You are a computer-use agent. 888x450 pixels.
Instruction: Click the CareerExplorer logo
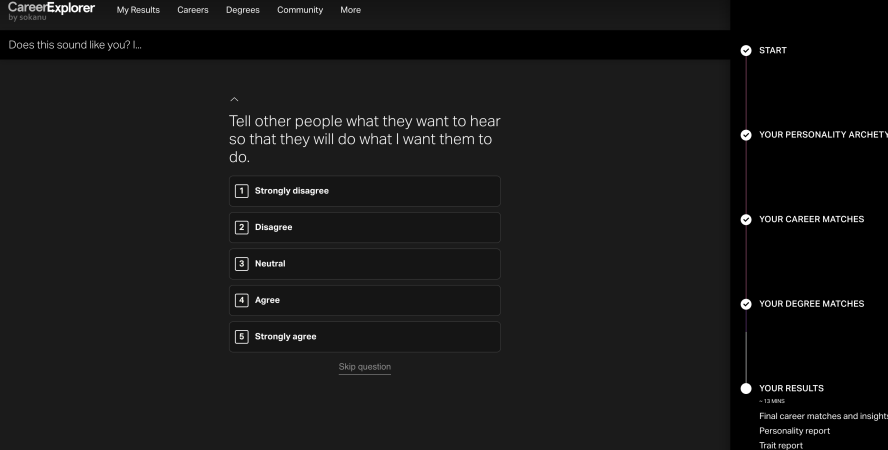point(51,10)
